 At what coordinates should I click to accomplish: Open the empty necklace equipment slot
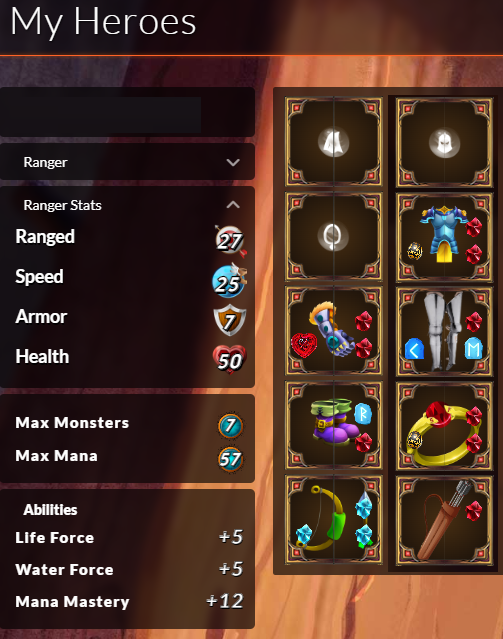pyautogui.click(x=333, y=236)
